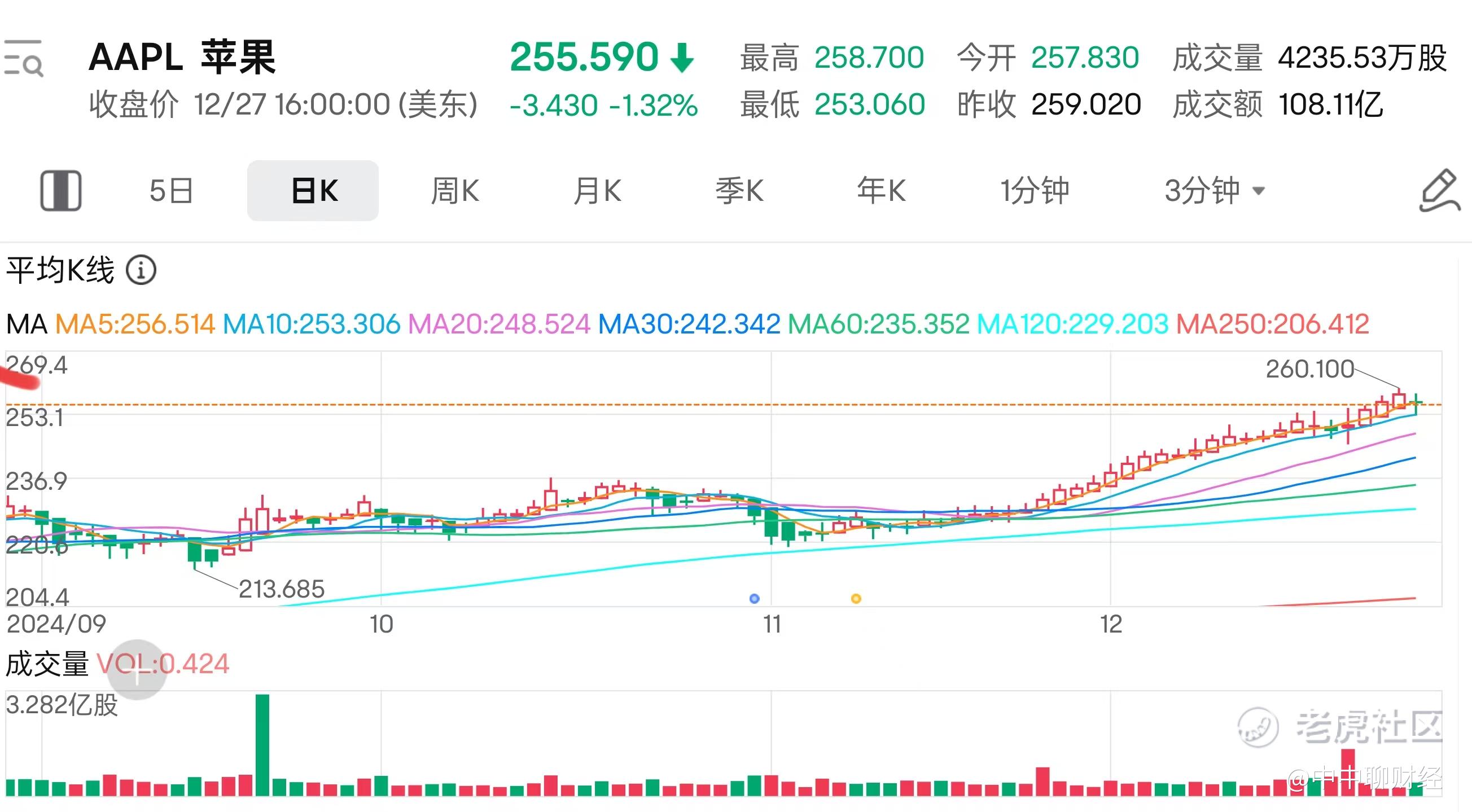1472x812 pixels.
Task: Select the 季K period
Action: 739,191
